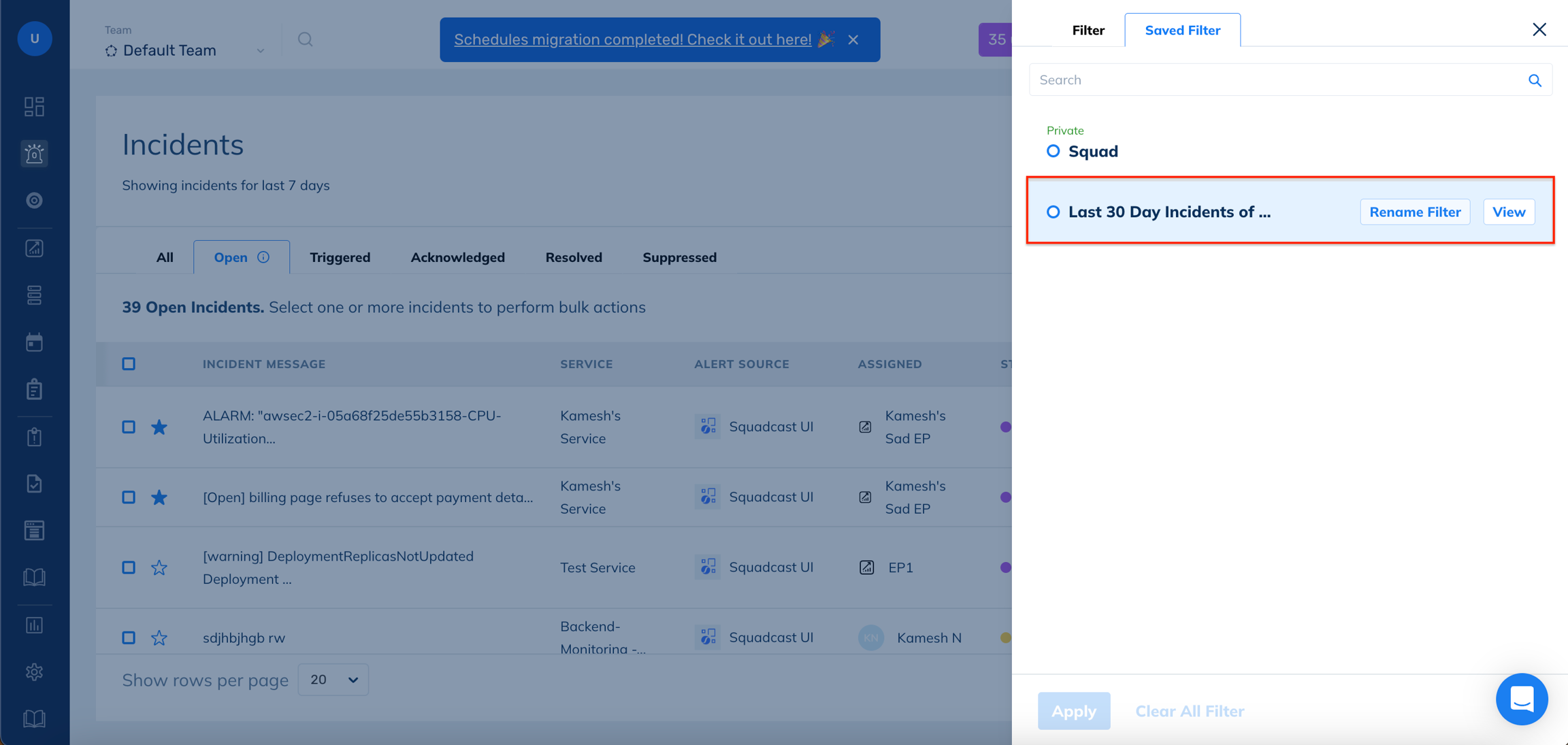Unstar the ALARM awsec2 incident
Screen dimensions: 1568x745
[x=159, y=427]
